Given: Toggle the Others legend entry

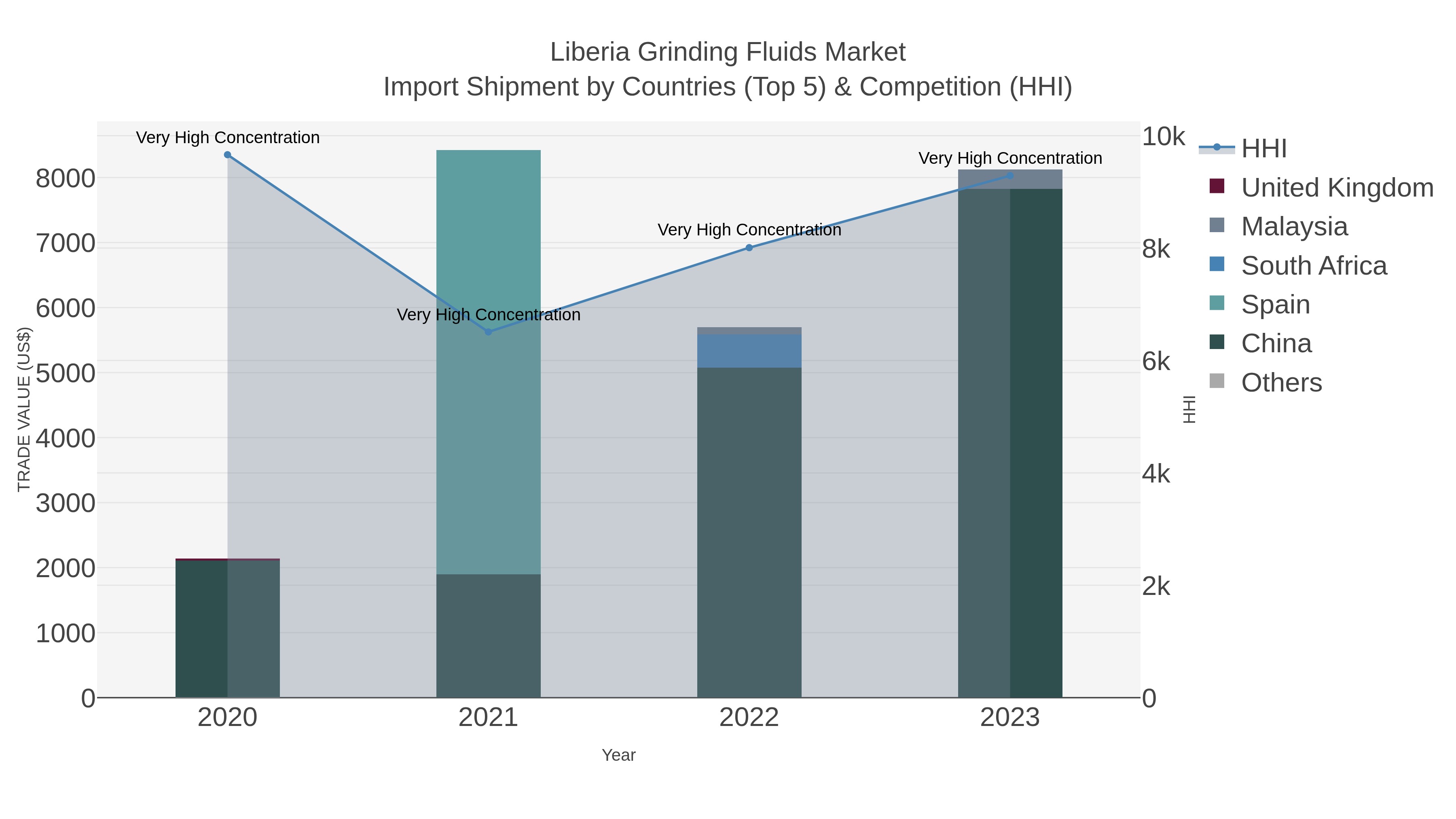Looking at the screenshot, I should tap(1266, 382).
